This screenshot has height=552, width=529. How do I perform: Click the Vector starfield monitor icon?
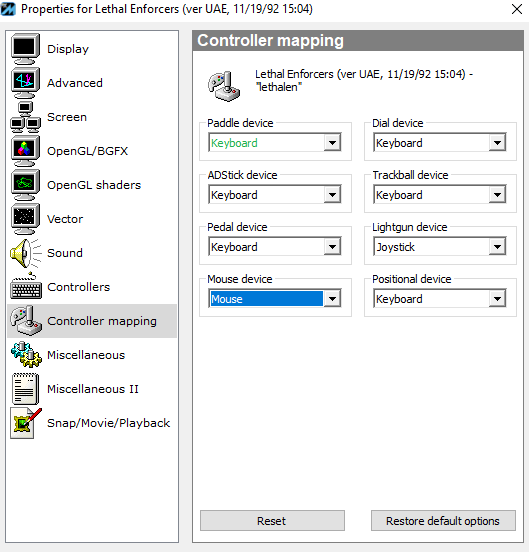point(25,219)
